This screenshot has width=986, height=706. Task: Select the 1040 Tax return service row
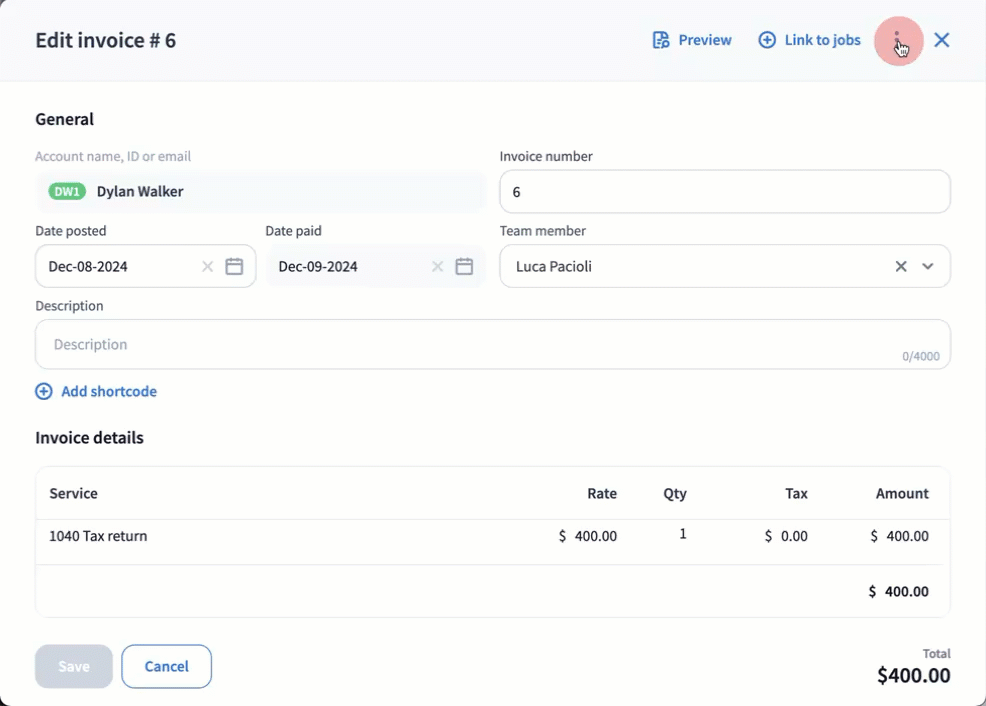tap(98, 536)
